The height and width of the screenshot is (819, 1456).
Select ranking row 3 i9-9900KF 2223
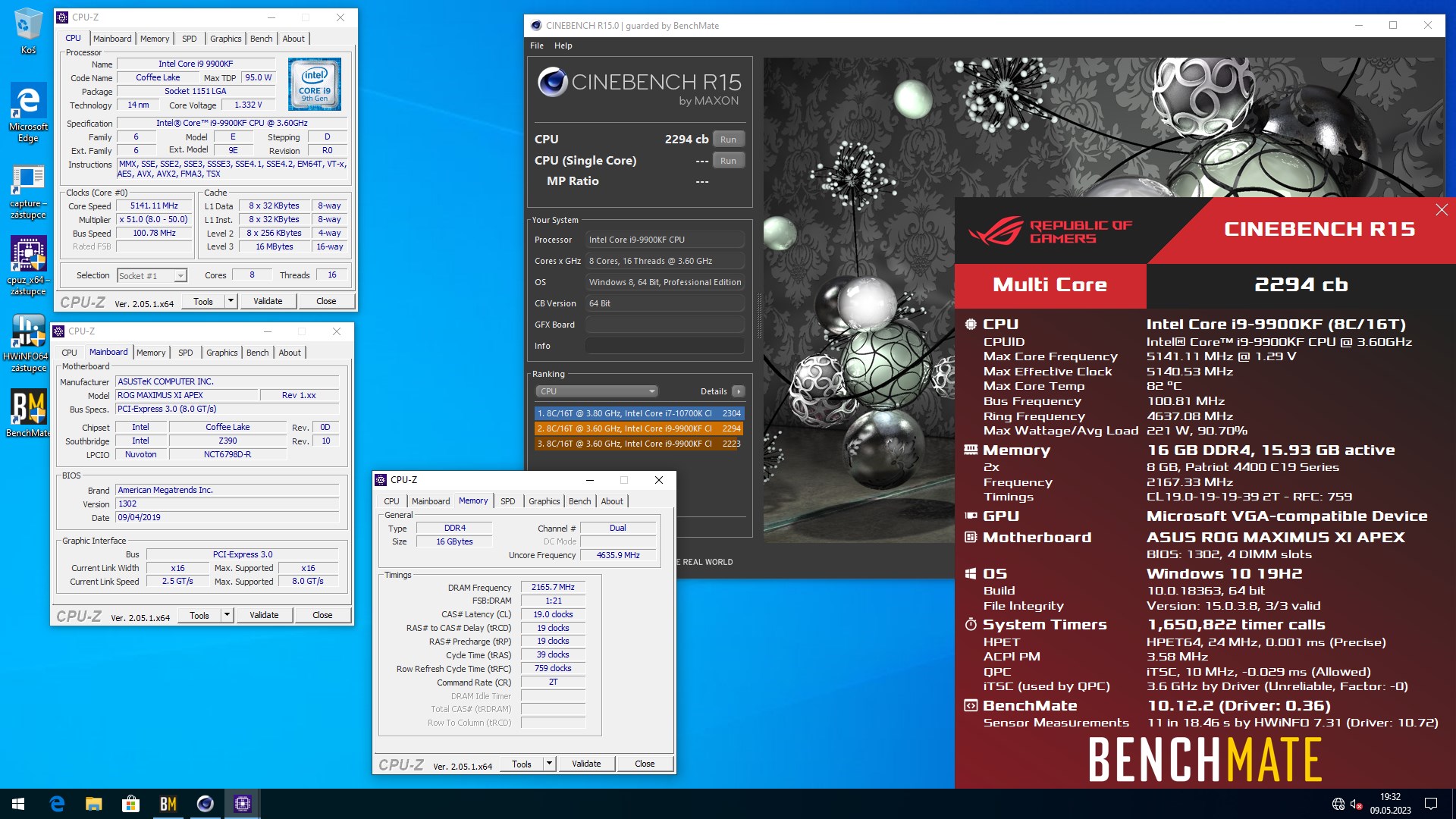click(x=639, y=444)
